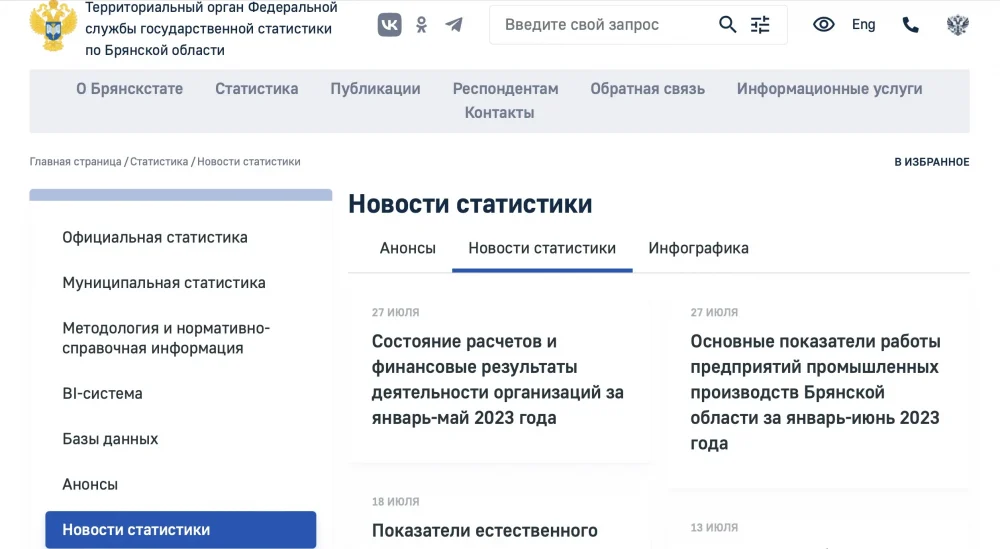Toggle visually impaired mode eye icon
The image size is (1000, 549).
[823, 25]
